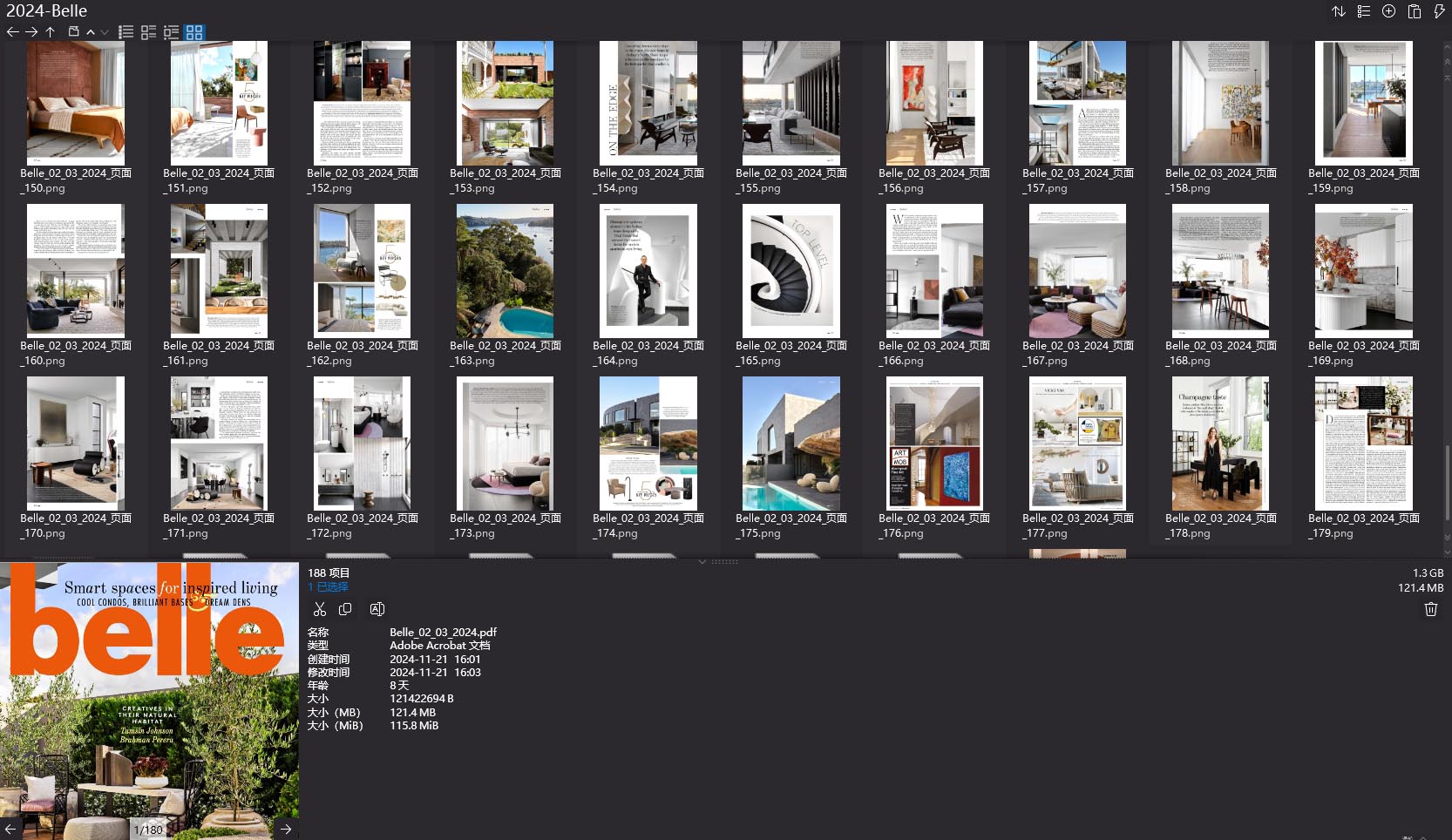
Task: Navigate up to parent folder
Action: click(x=51, y=32)
